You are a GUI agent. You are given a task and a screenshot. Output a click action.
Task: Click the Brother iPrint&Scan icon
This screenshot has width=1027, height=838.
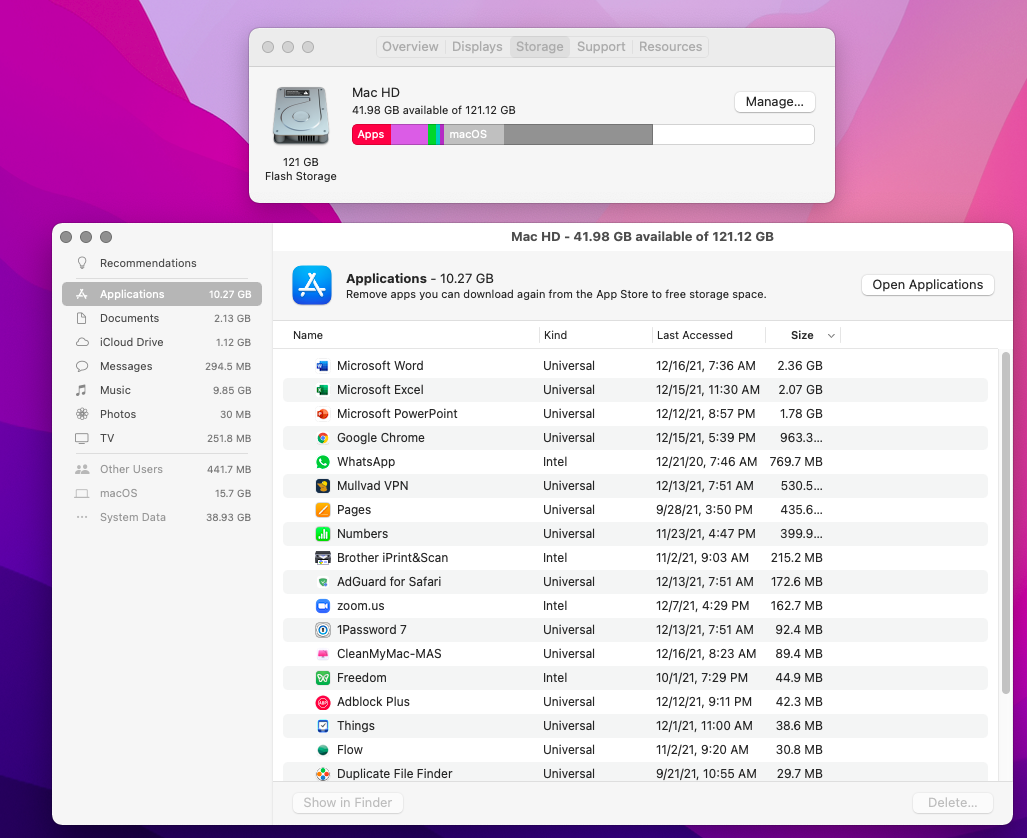click(322, 558)
